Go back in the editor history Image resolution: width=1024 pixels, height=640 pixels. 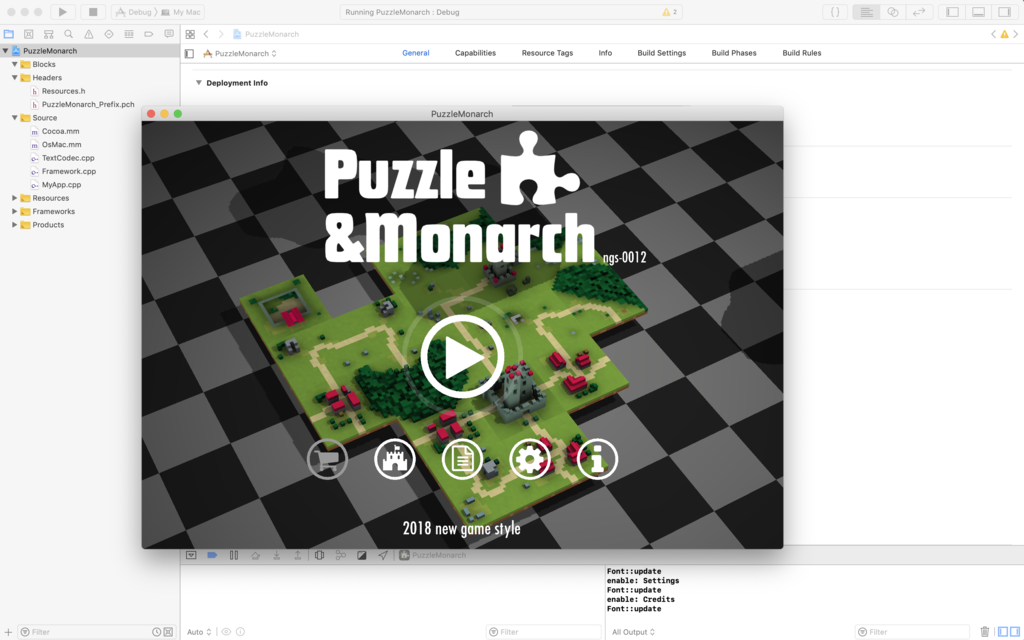tap(206, 34)
